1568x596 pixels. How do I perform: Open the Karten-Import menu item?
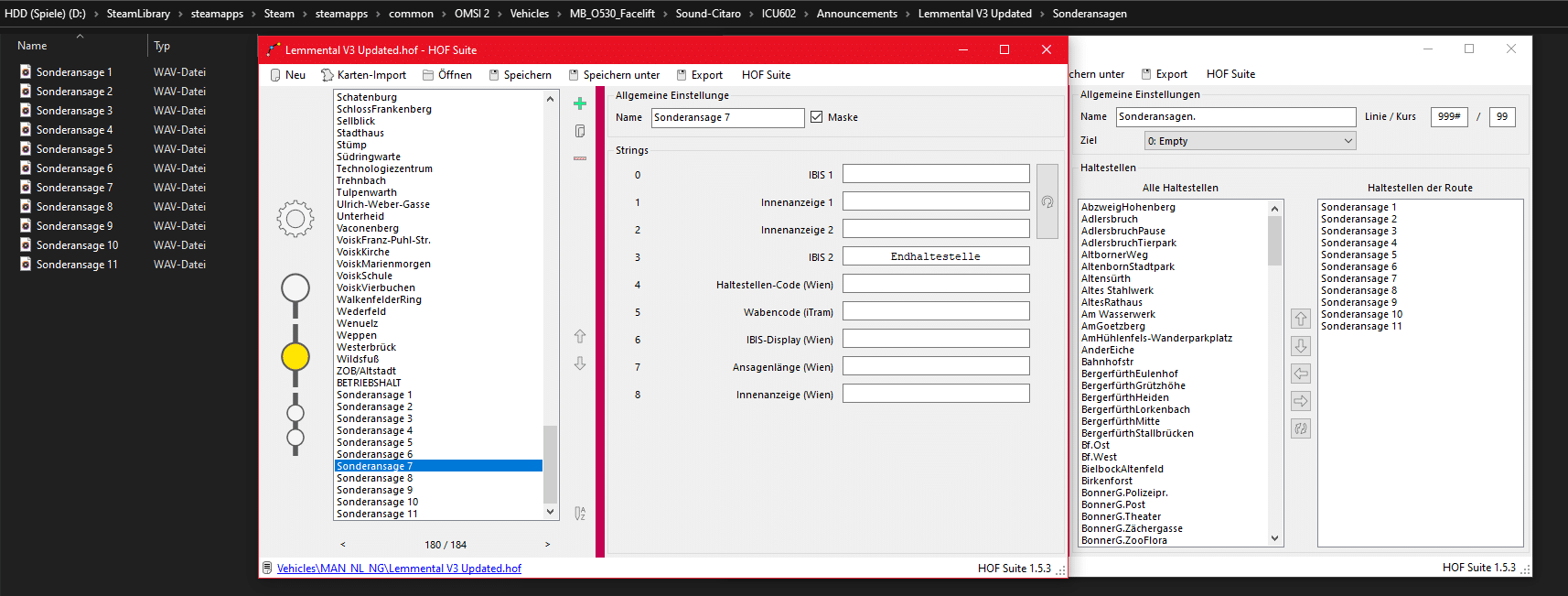363,75
